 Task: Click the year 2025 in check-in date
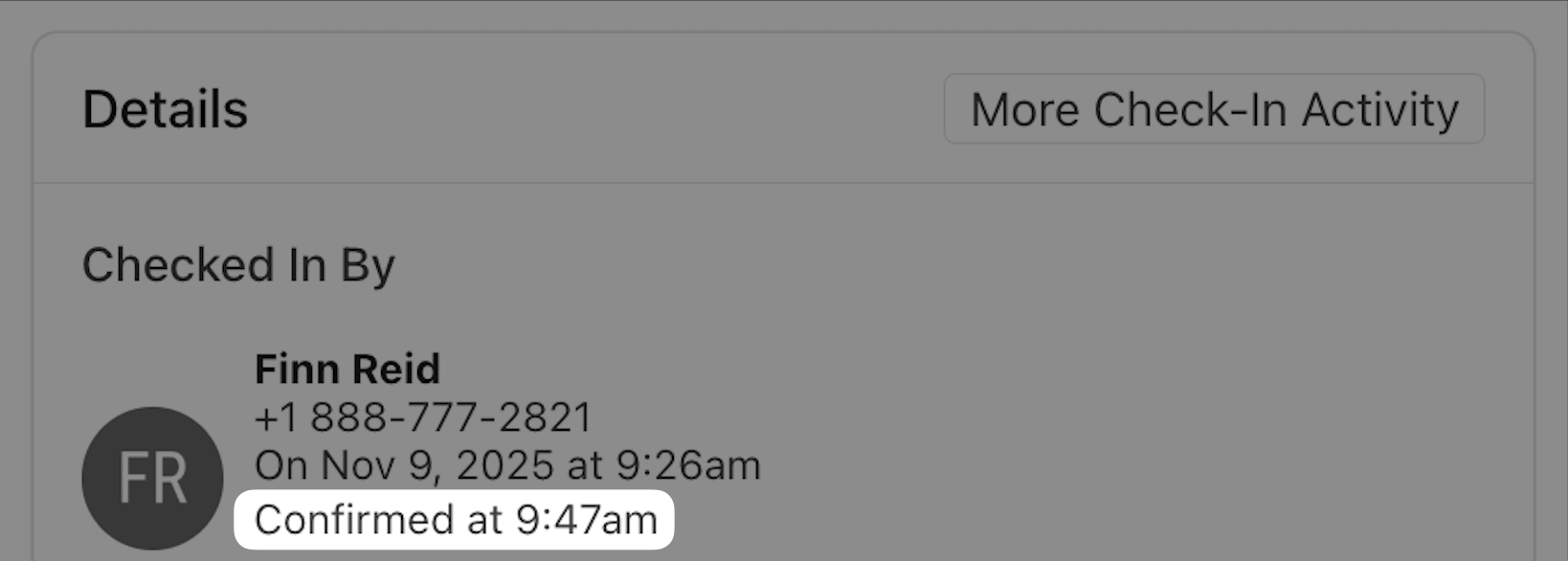[504, 466]
